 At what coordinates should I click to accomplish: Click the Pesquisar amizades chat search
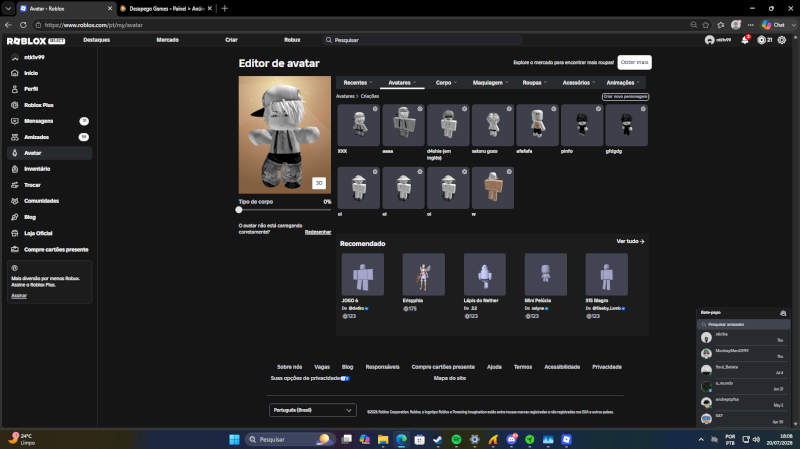743,325
